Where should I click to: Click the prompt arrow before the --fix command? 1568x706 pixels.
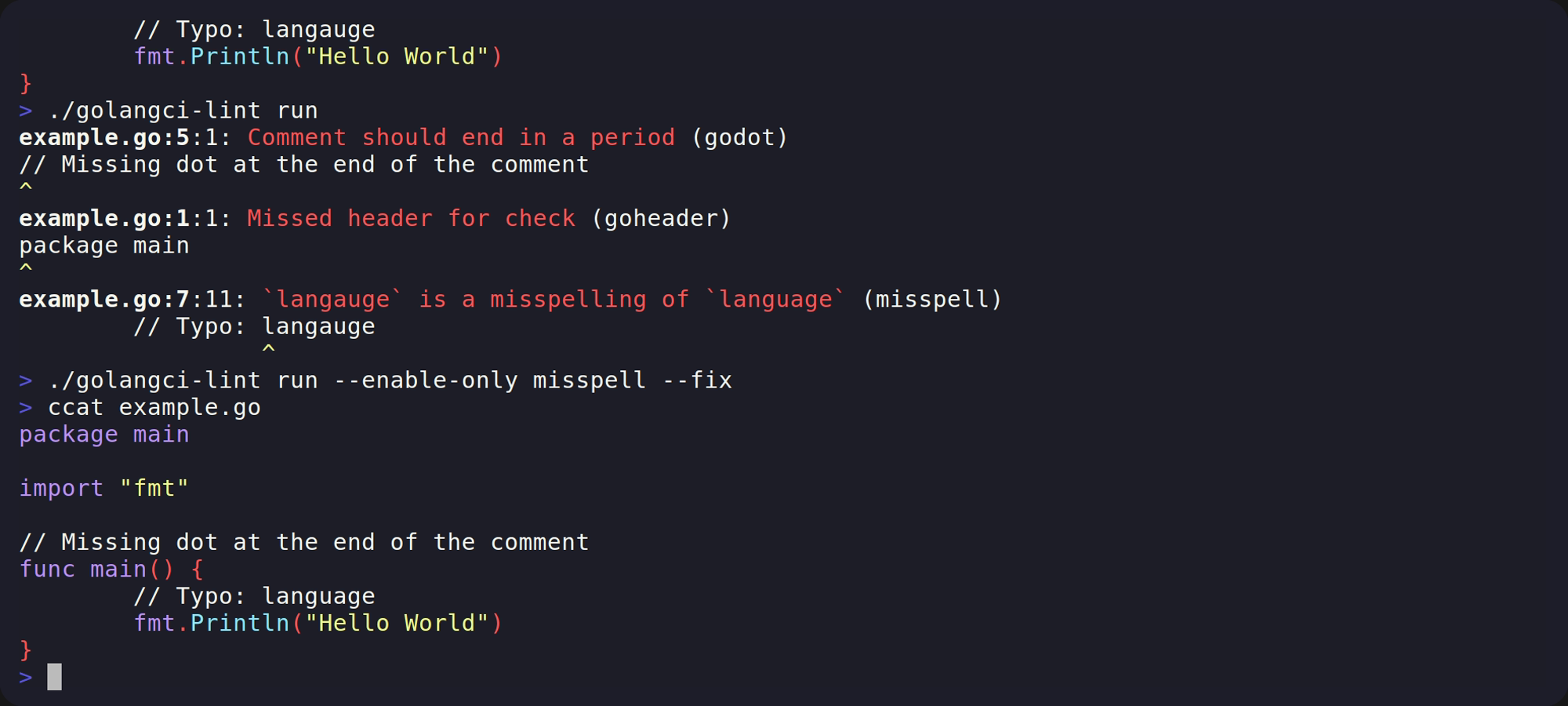coord(26,380)
